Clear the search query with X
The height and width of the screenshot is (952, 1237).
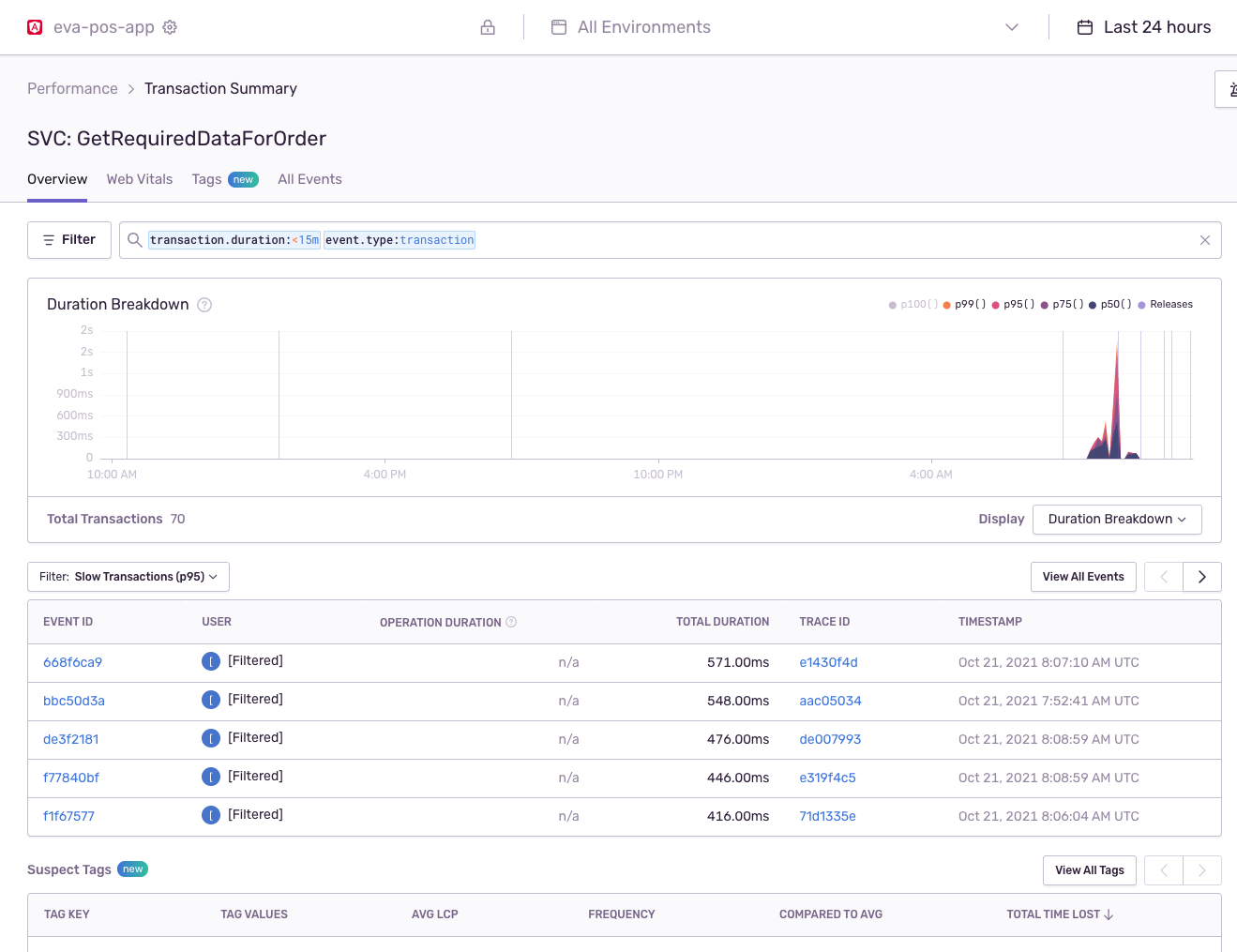(x=1205, y=240)
